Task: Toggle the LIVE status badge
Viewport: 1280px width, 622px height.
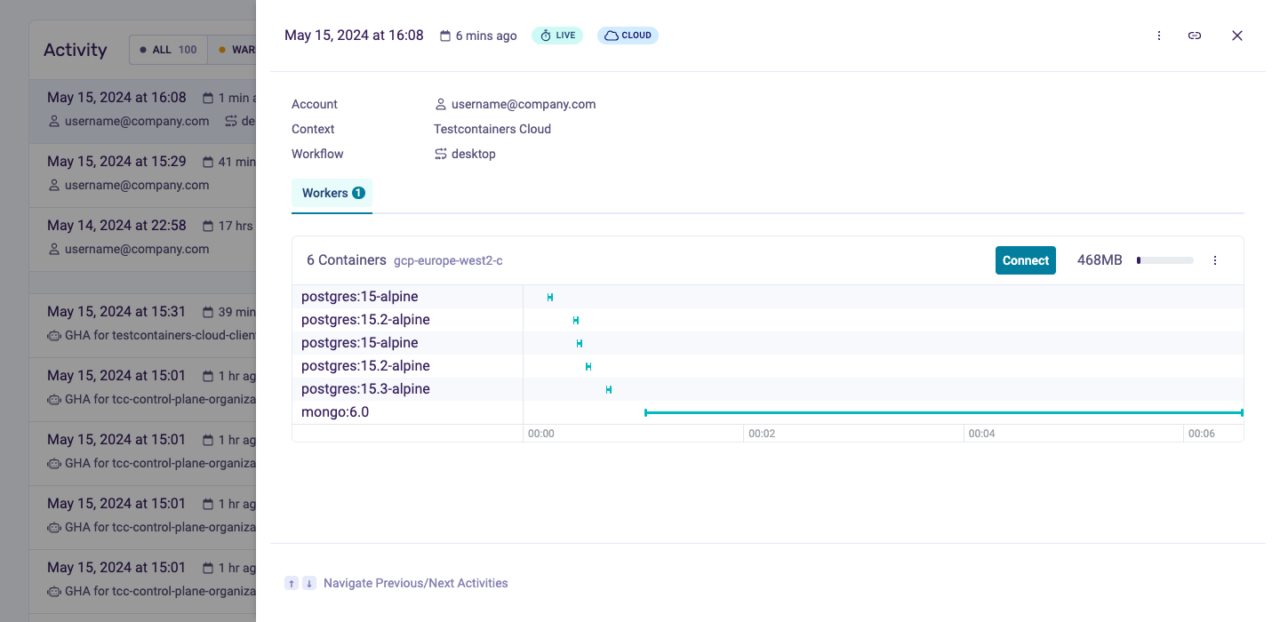Action: (557, 35)
